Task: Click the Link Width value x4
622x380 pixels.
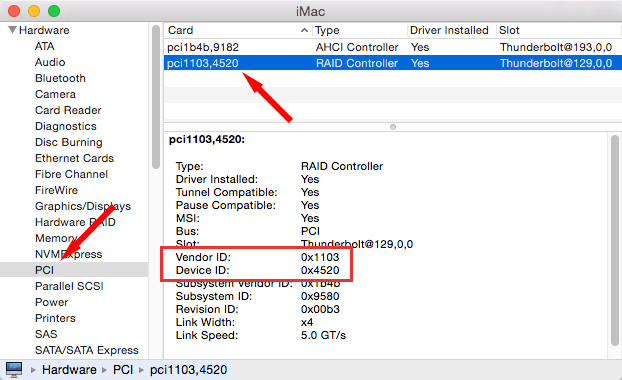Action: pos(307,322)
